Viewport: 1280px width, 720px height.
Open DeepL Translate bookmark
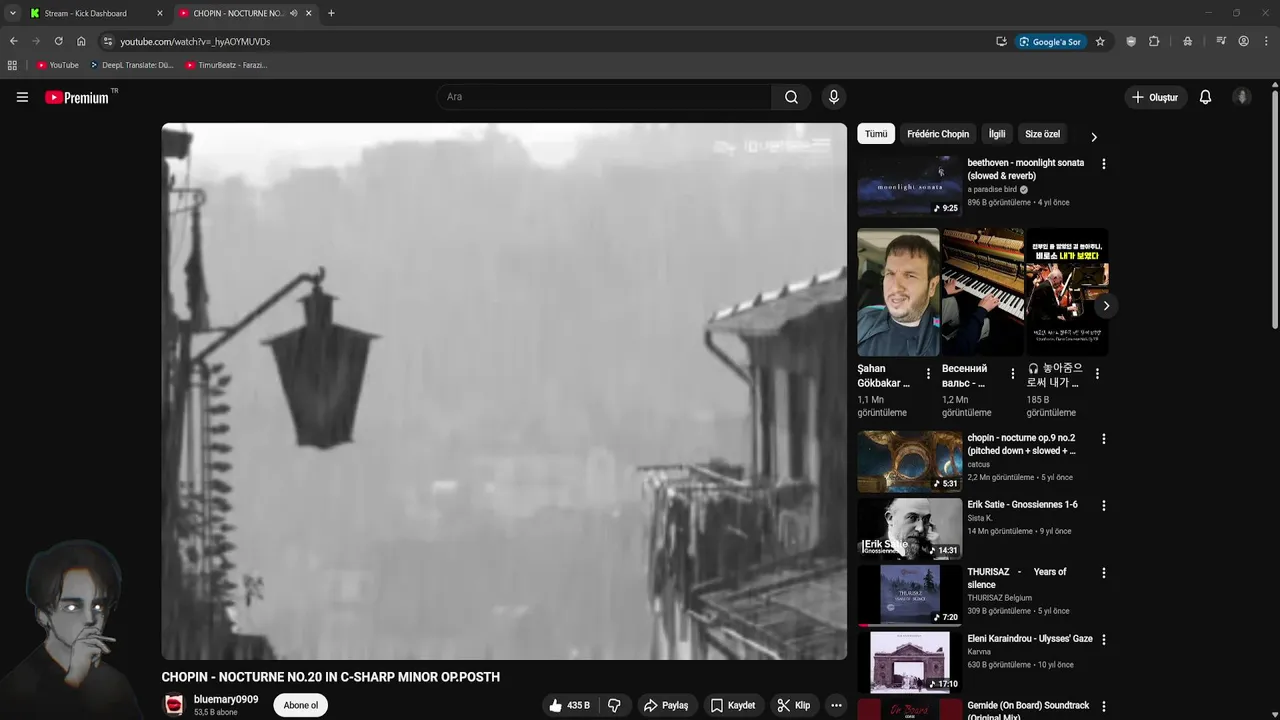click(131, 65)
